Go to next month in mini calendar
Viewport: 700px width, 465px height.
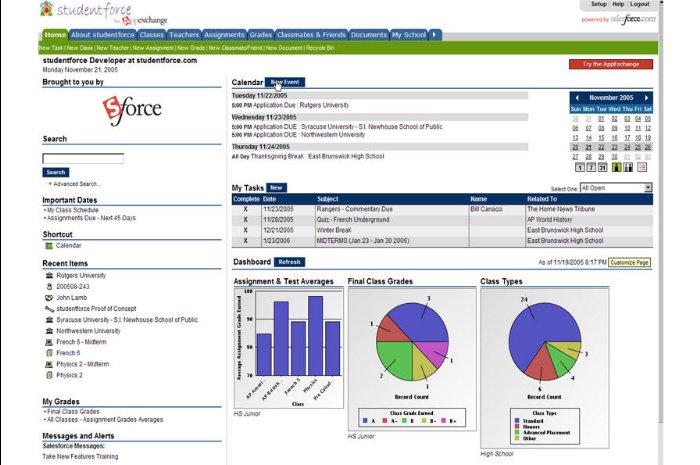pos(646,98)
